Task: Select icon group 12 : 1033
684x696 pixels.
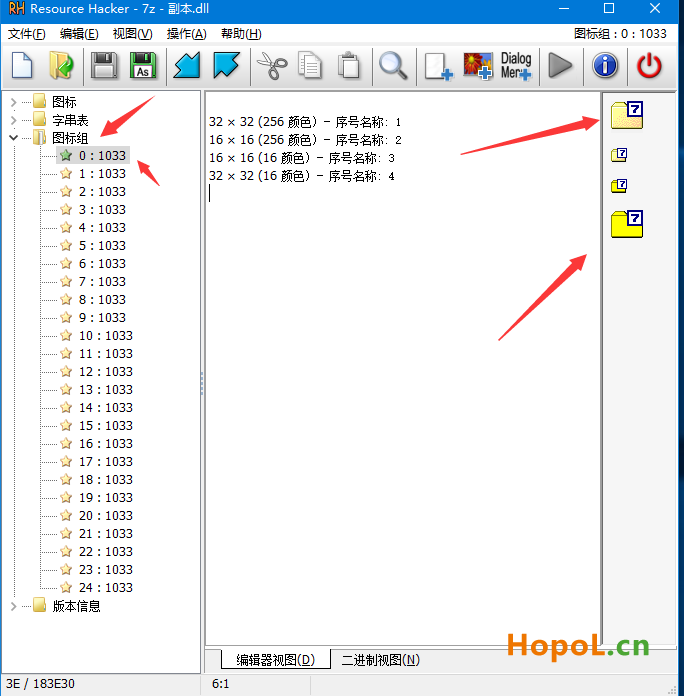Action: (x=106, y=372)
